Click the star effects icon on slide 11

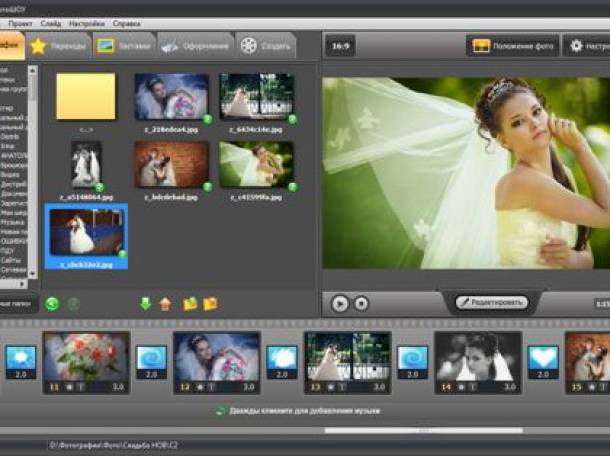[69, 387]
